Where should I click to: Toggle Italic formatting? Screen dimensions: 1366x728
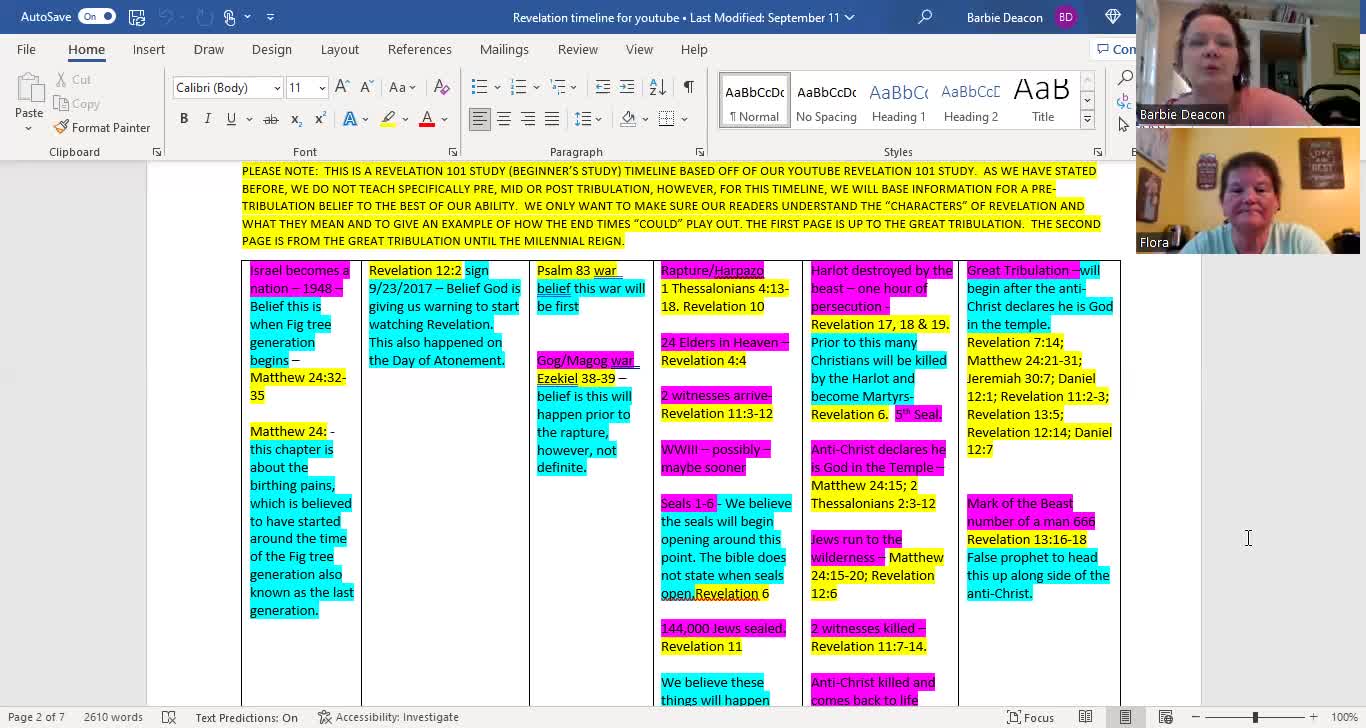tap(207, 119)
